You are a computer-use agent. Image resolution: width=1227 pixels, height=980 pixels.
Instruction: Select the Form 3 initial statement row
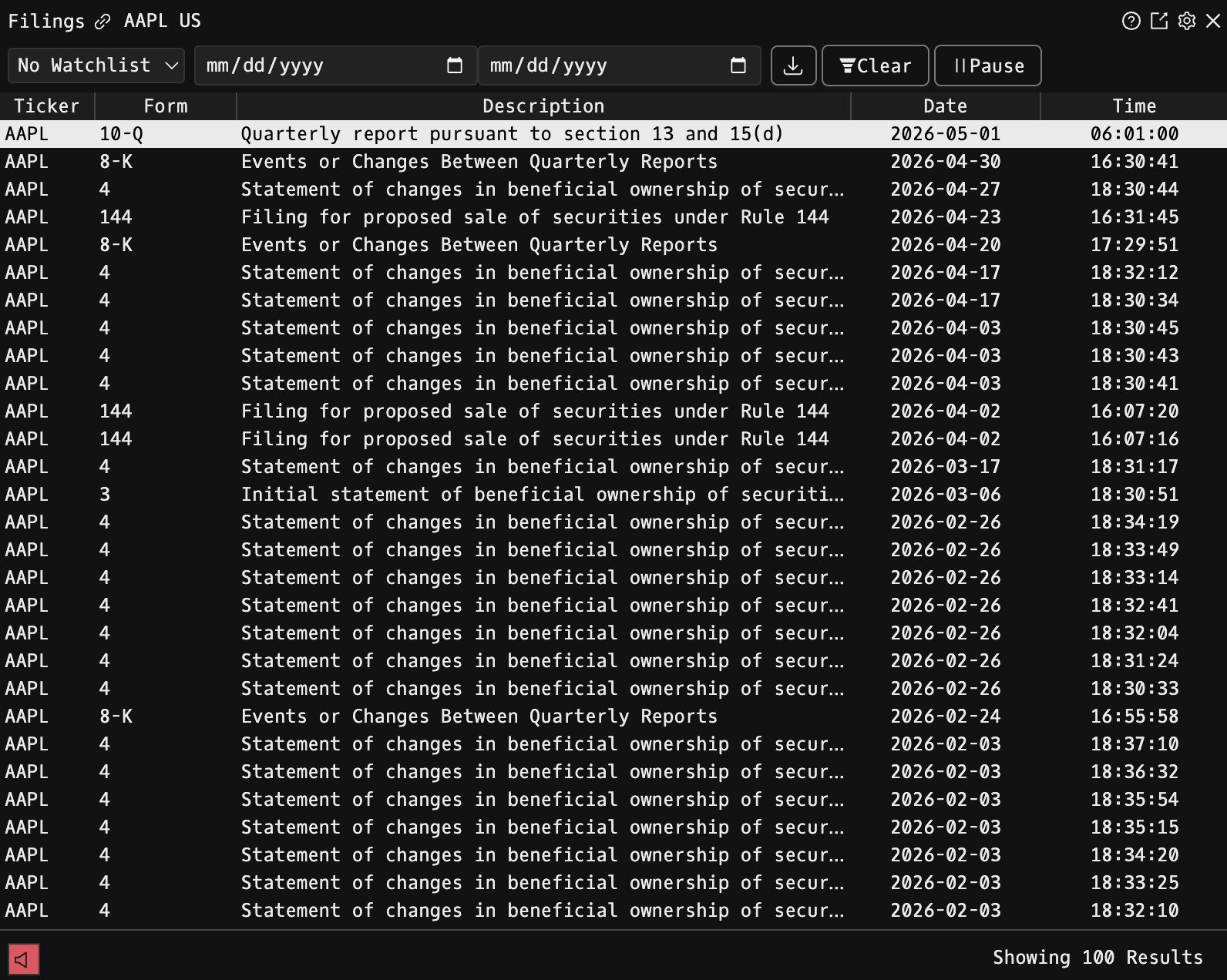[613, 495]
